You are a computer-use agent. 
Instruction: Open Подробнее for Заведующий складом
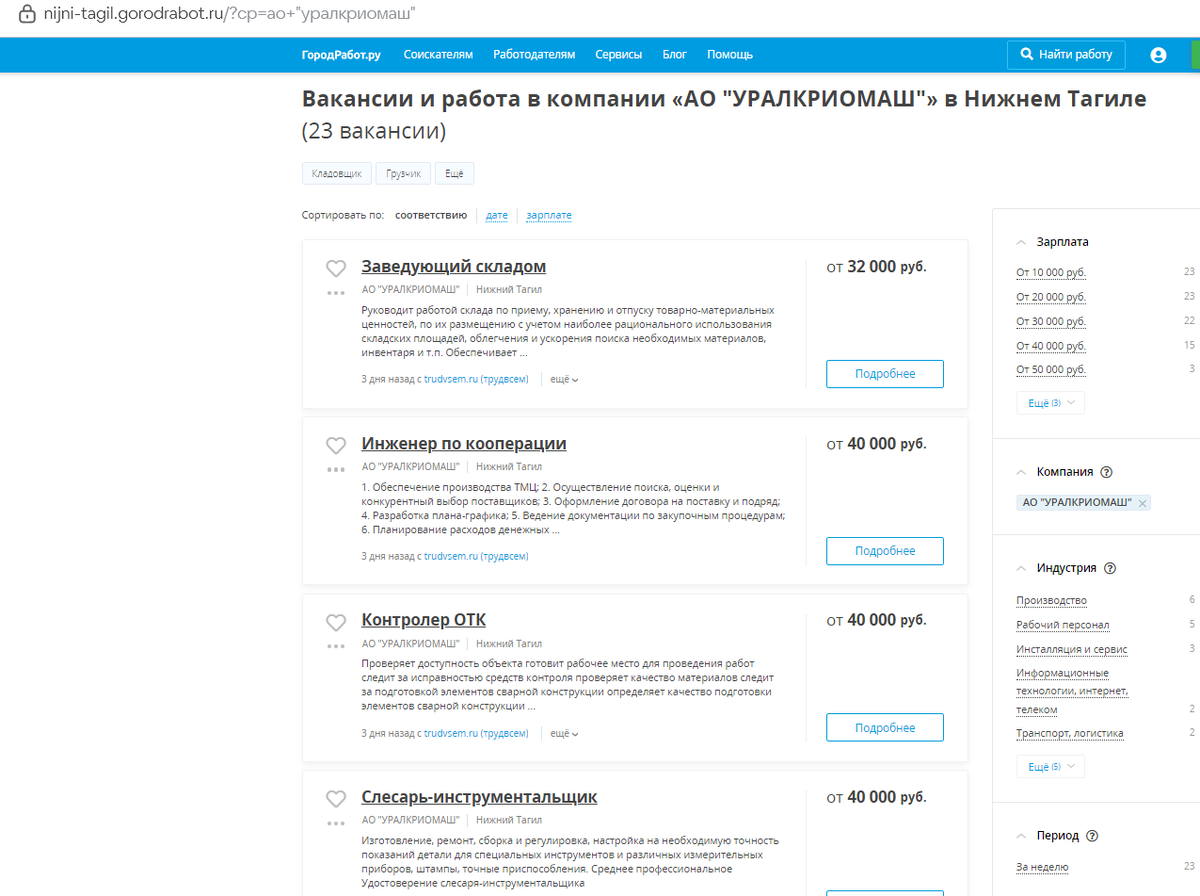point(885,374)
